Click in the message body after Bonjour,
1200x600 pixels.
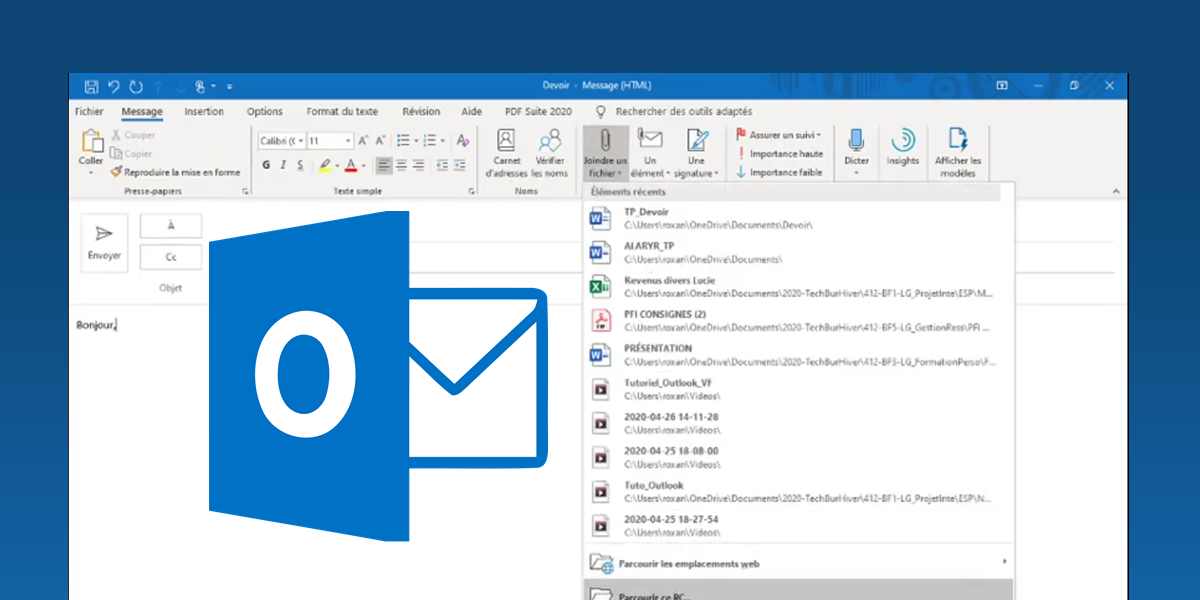118,325
